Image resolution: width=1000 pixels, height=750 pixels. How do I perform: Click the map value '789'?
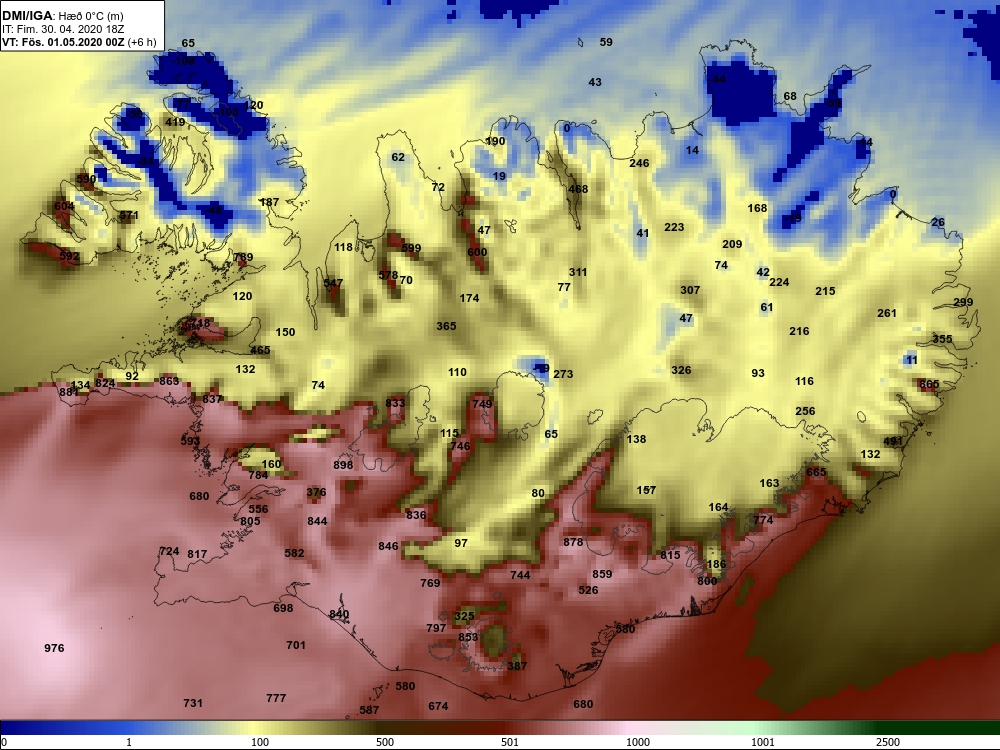[x=243, y=257]
